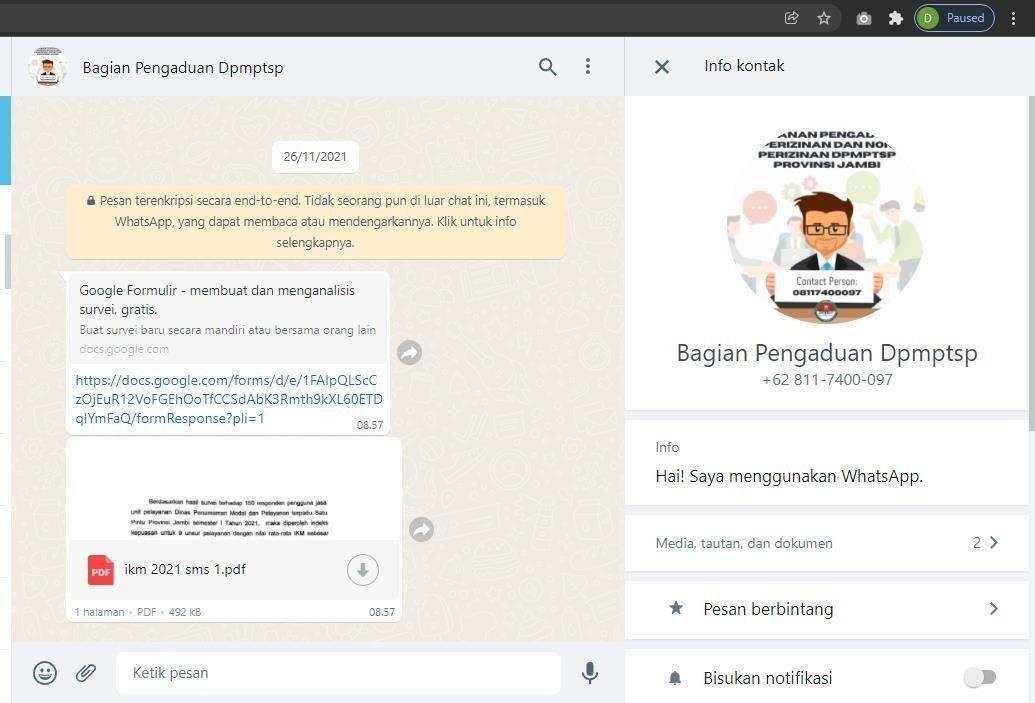This screenshot has width=1035, height=703.
Task: Toggle Bisukan notifikasi switch
Action: pyautogui.click(x=980, y=677)
